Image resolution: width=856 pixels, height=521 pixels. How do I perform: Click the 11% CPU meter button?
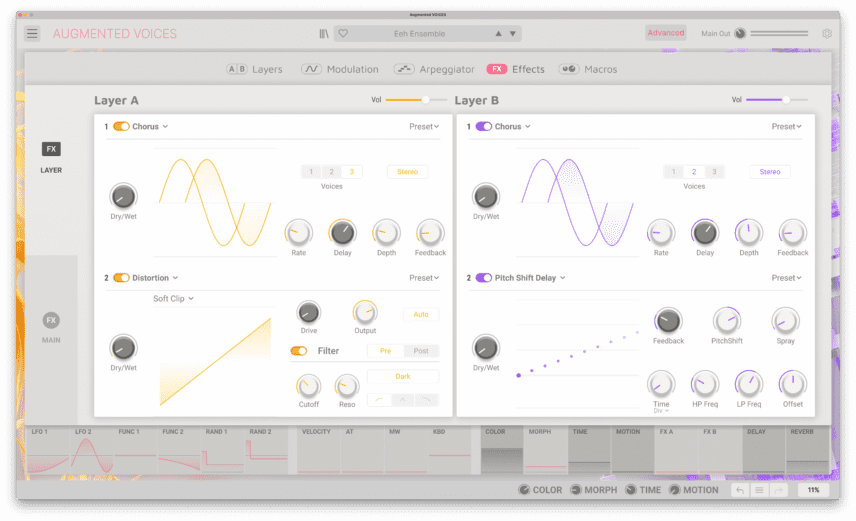(x=813, y=490)
